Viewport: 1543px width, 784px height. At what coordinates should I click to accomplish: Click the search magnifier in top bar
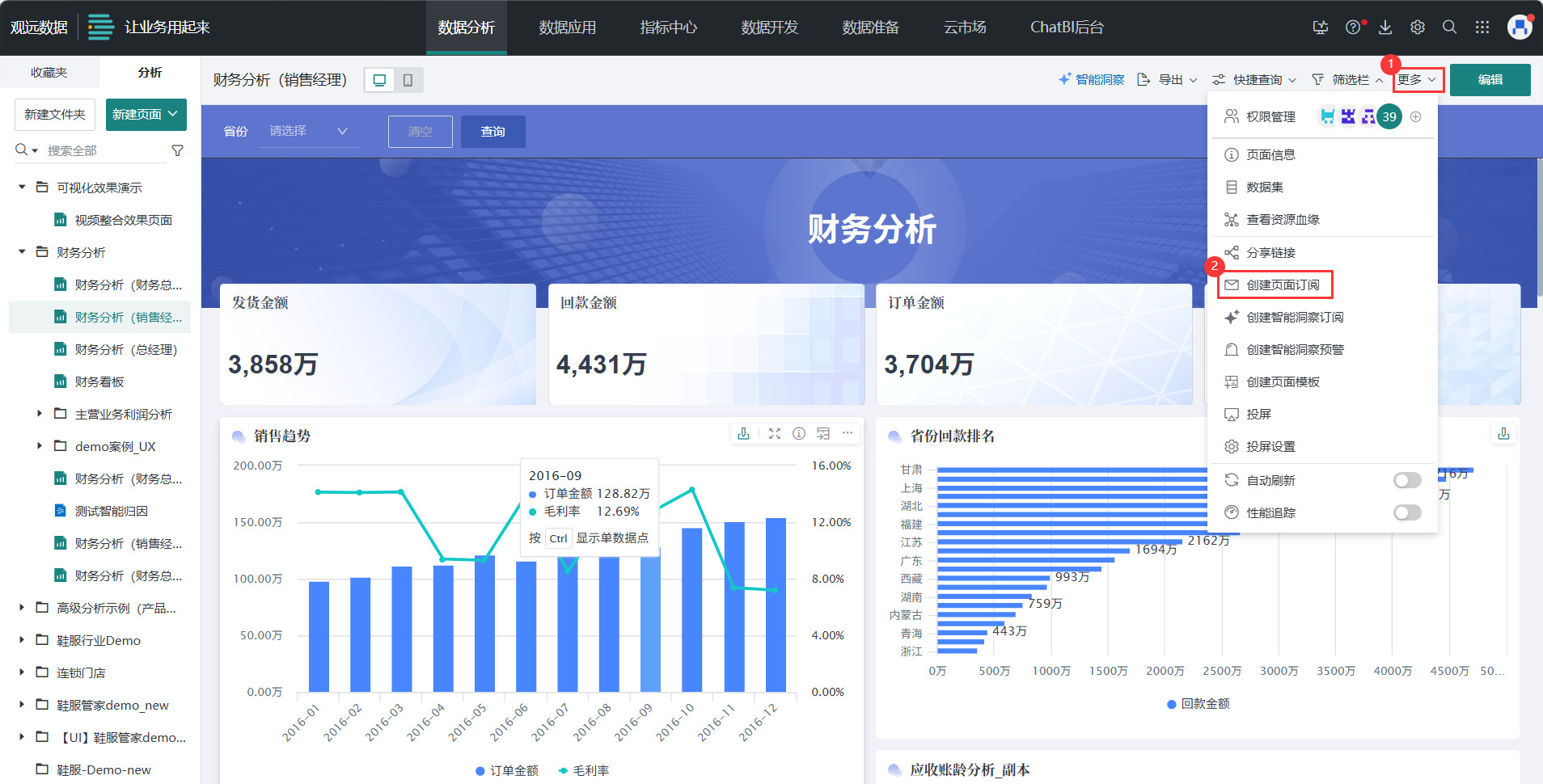pyautogui.click(x=1449, y=27)
